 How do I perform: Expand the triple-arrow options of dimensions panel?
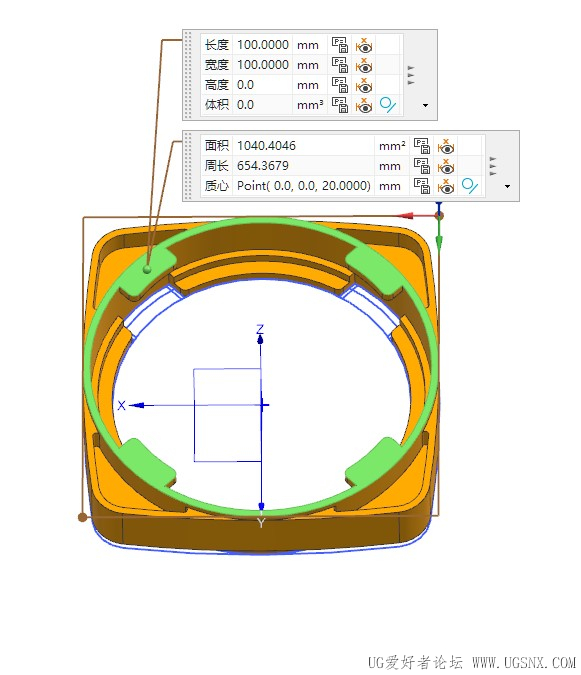pos(411,75)
